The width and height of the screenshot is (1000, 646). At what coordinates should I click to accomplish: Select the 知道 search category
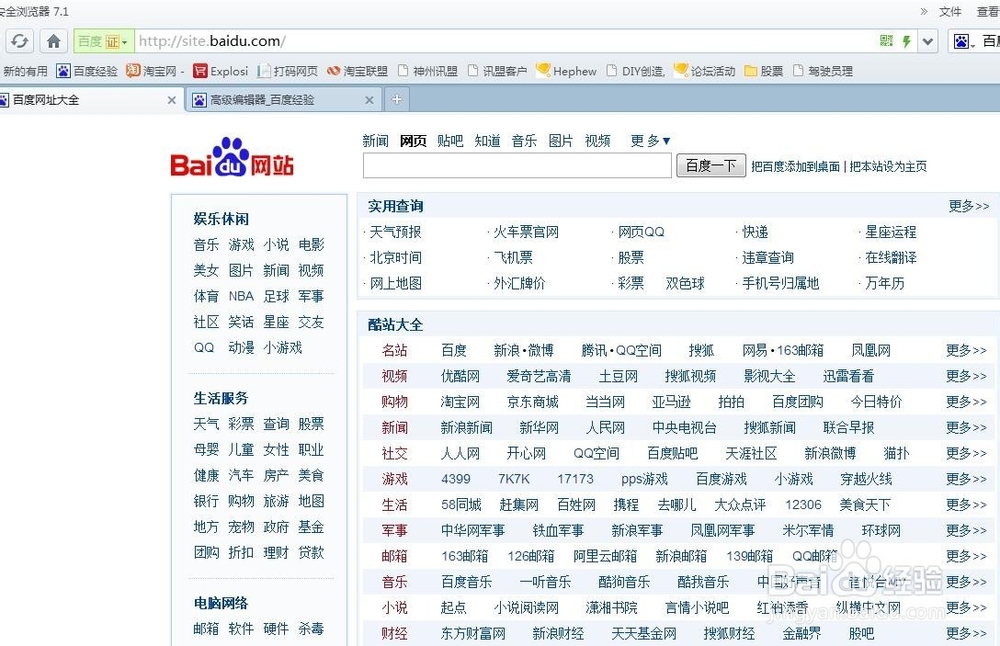(487, 141)
